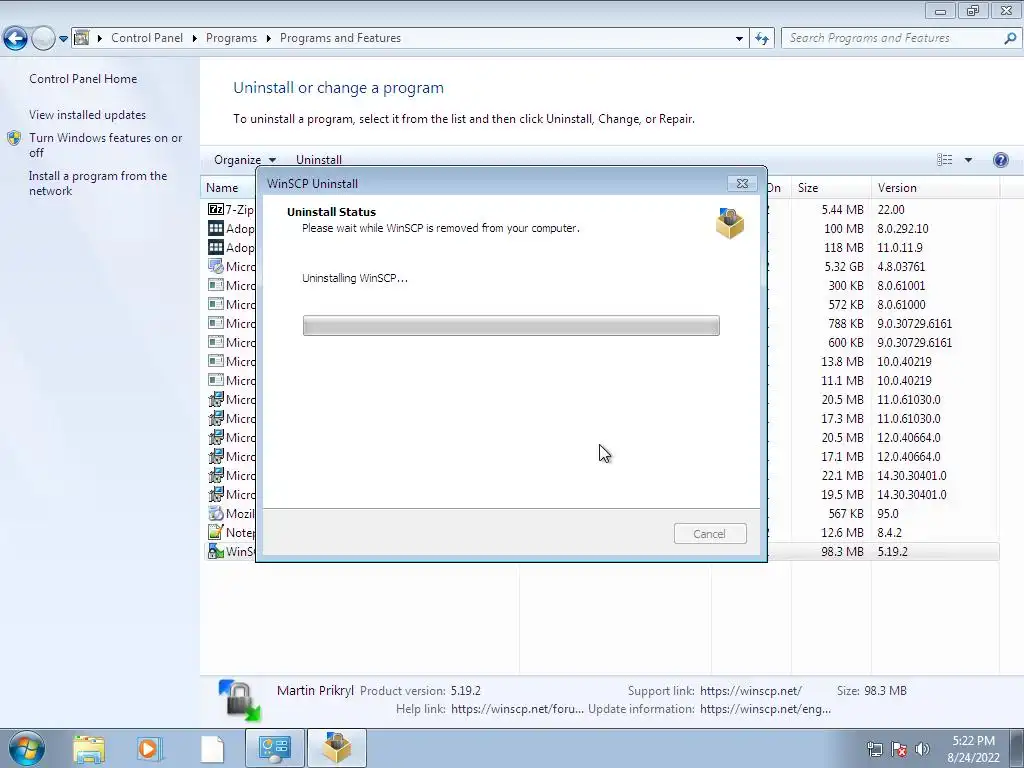
Task: Open the recent pages dropdown arrow
Action: point(63,39)
